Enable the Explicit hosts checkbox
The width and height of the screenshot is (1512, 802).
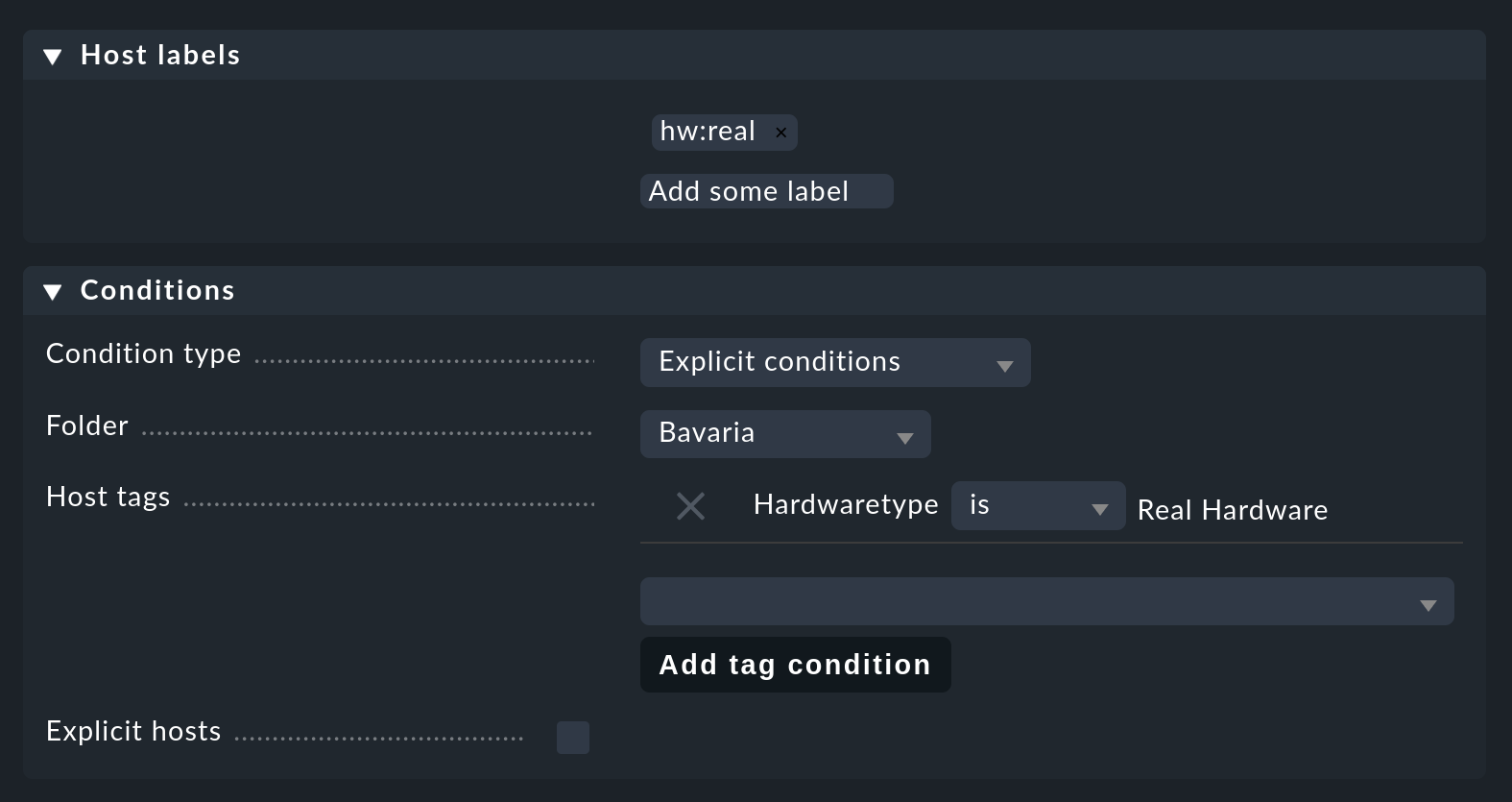click(x=572, y=737)
